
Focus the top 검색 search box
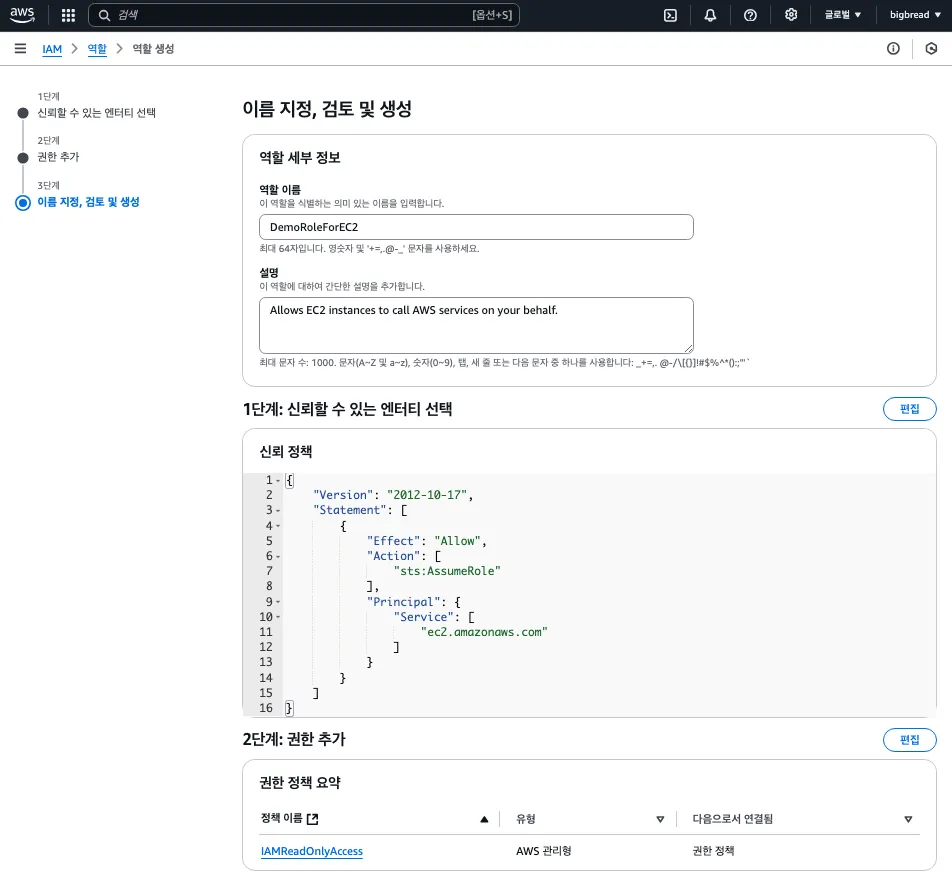point(304,15)
